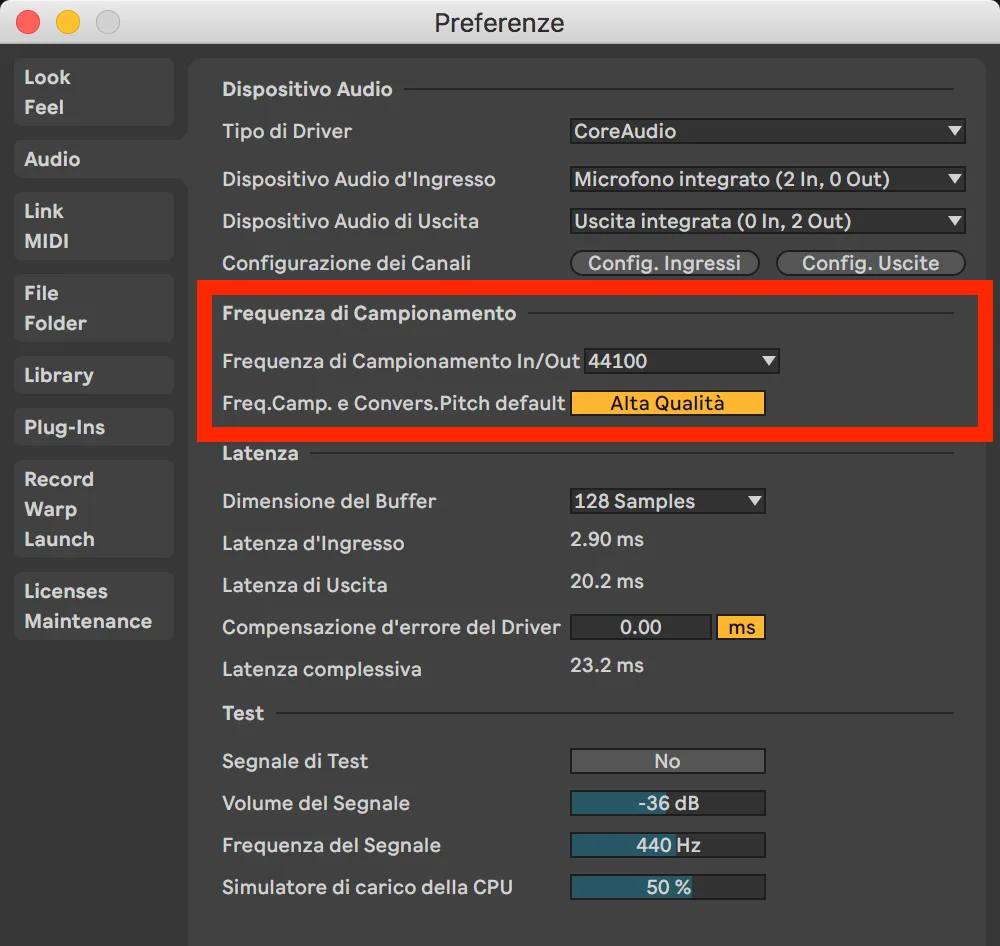Expand the 44100 sample rate dropdown
This screenshot has width=1000, height=946.
[682, 361]
